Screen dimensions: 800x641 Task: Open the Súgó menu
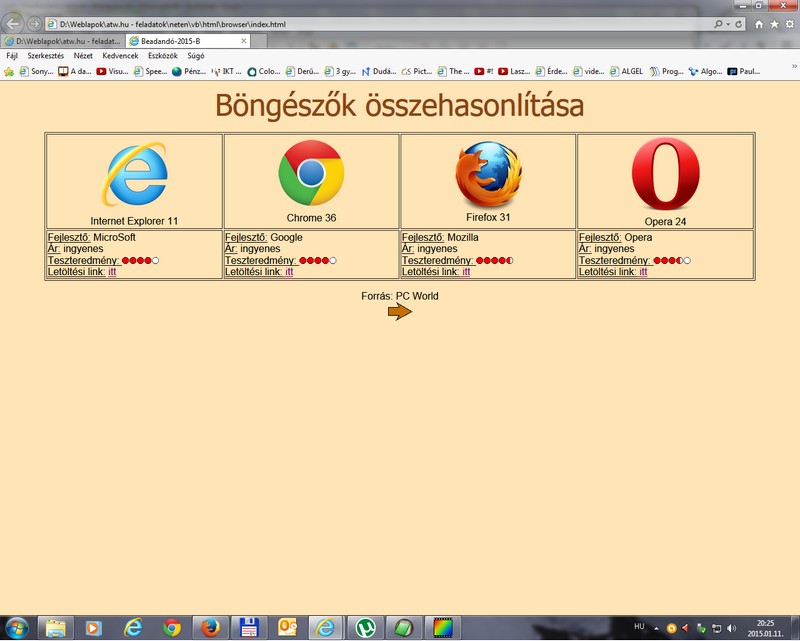[195, 56]
